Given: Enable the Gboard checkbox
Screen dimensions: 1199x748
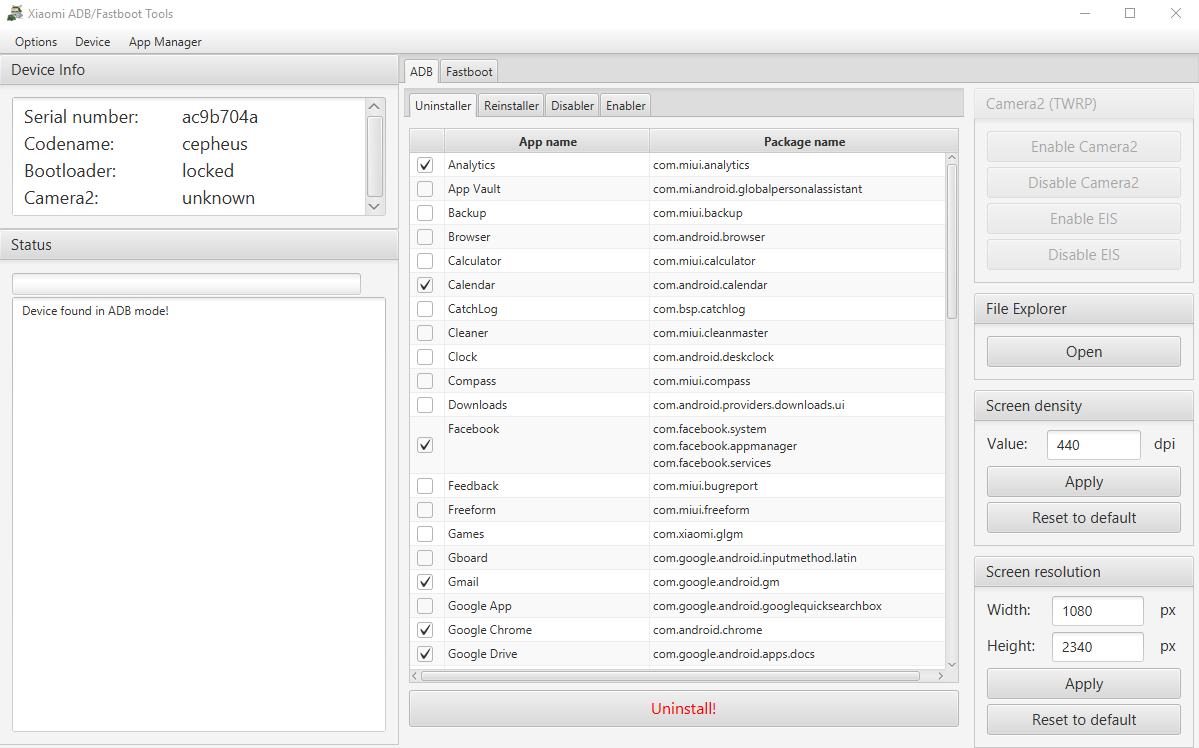Looking at the screenshot, I should point(425,558).
